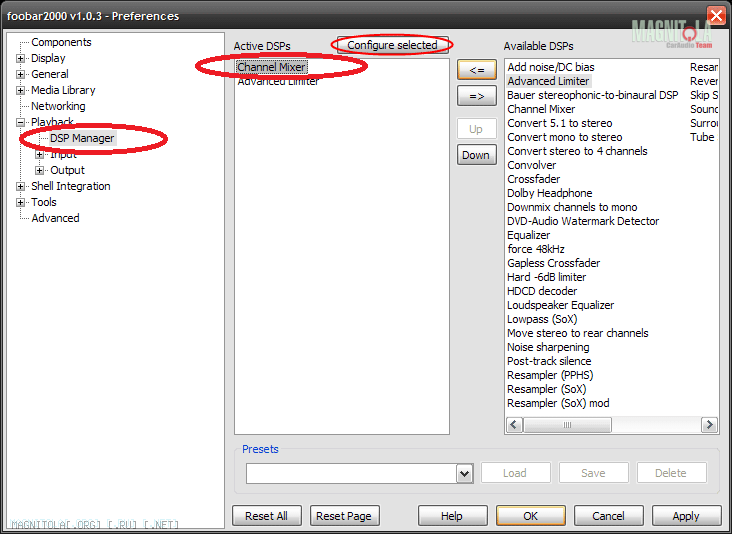Click the Load preset button
The height and width of the screenshot is (534, 732).
515,473
